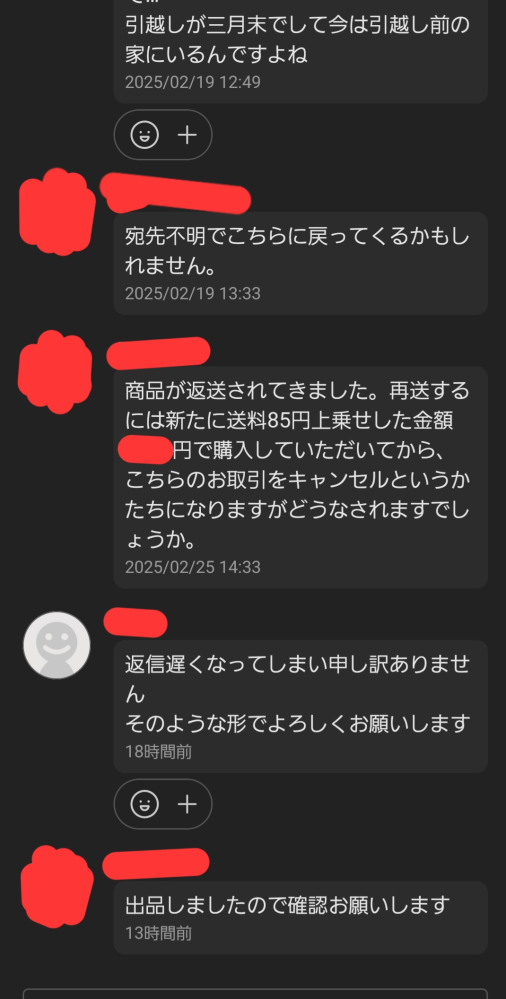Open the gray default smiley avatar profile
506x999 pixels.
tap(57, 645)
